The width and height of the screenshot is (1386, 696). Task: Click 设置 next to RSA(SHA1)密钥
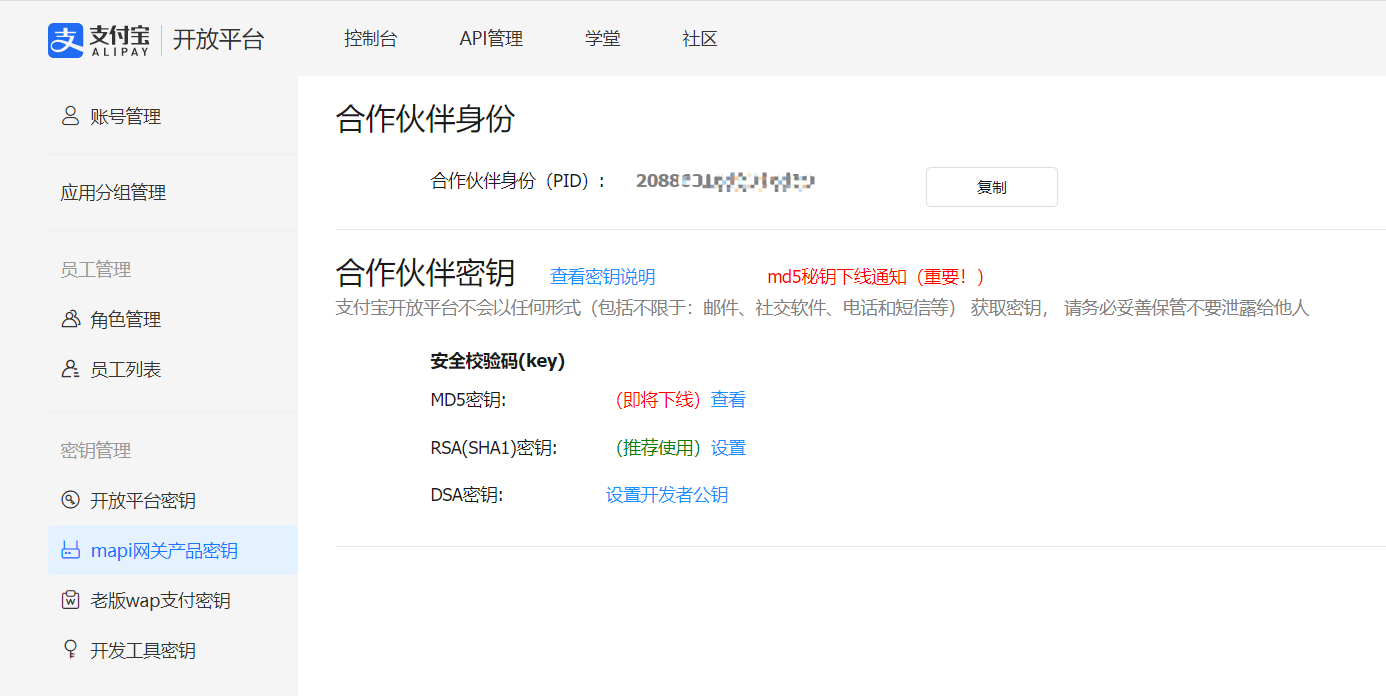(x=728, y=448)
